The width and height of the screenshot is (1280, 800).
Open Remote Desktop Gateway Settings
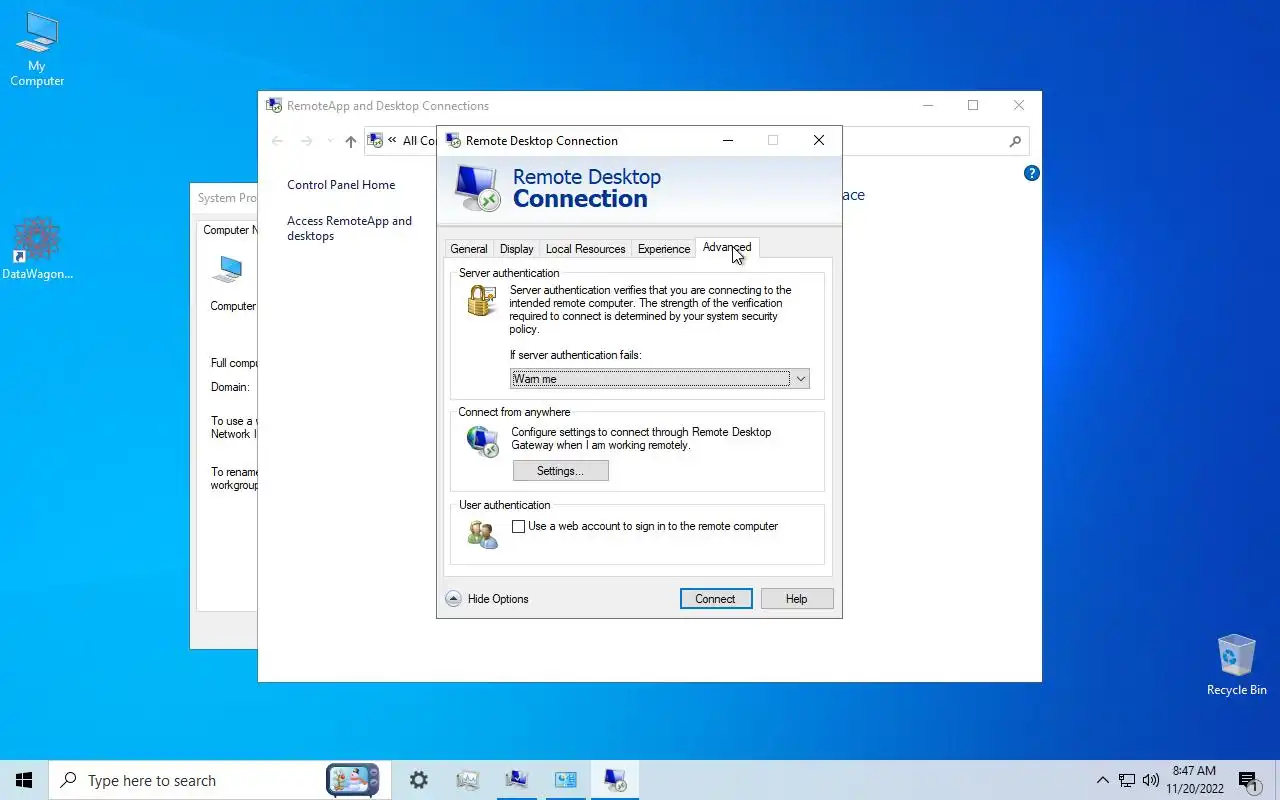coord(560,471)
